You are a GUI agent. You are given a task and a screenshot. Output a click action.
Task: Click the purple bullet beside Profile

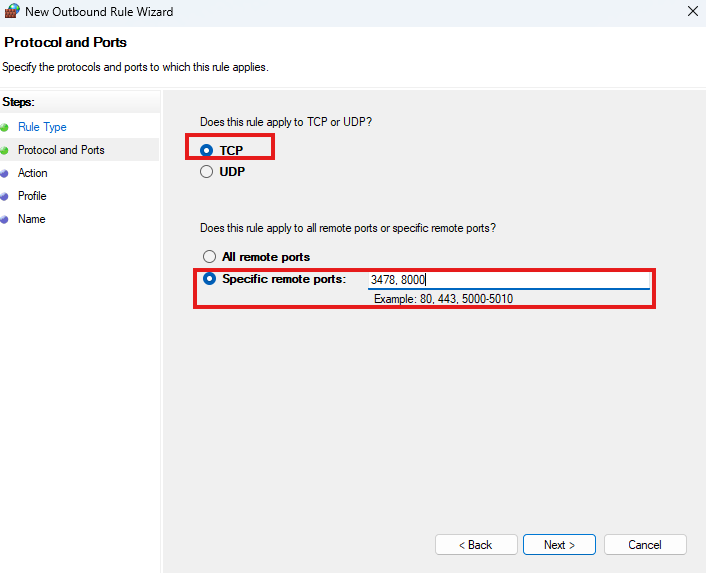pyautogui.click(x=5, y=196)
